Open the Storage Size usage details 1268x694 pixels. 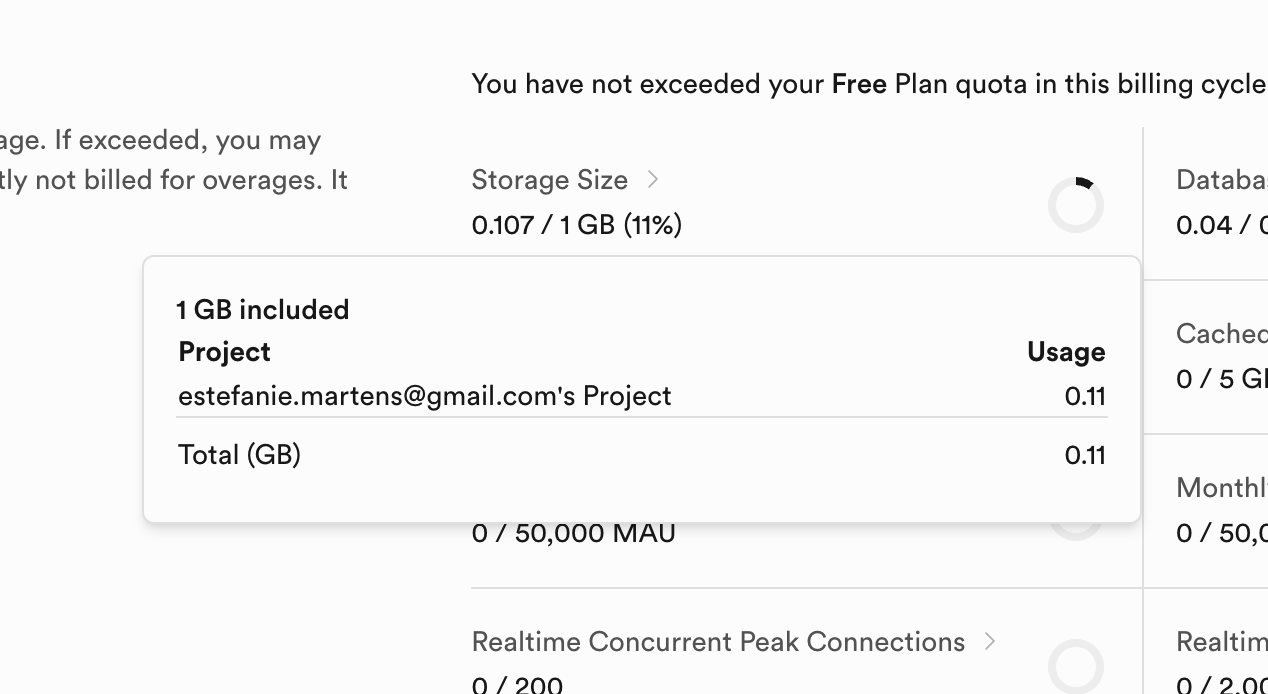[x=549, y=180]
